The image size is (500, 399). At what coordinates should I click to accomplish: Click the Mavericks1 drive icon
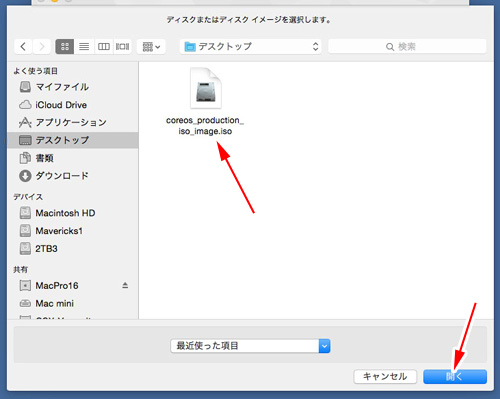25,231
